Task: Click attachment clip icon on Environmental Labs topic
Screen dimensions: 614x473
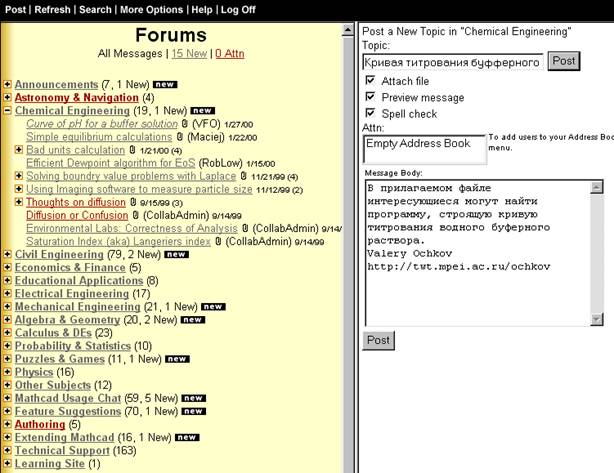Action: [x=245, y=228]
